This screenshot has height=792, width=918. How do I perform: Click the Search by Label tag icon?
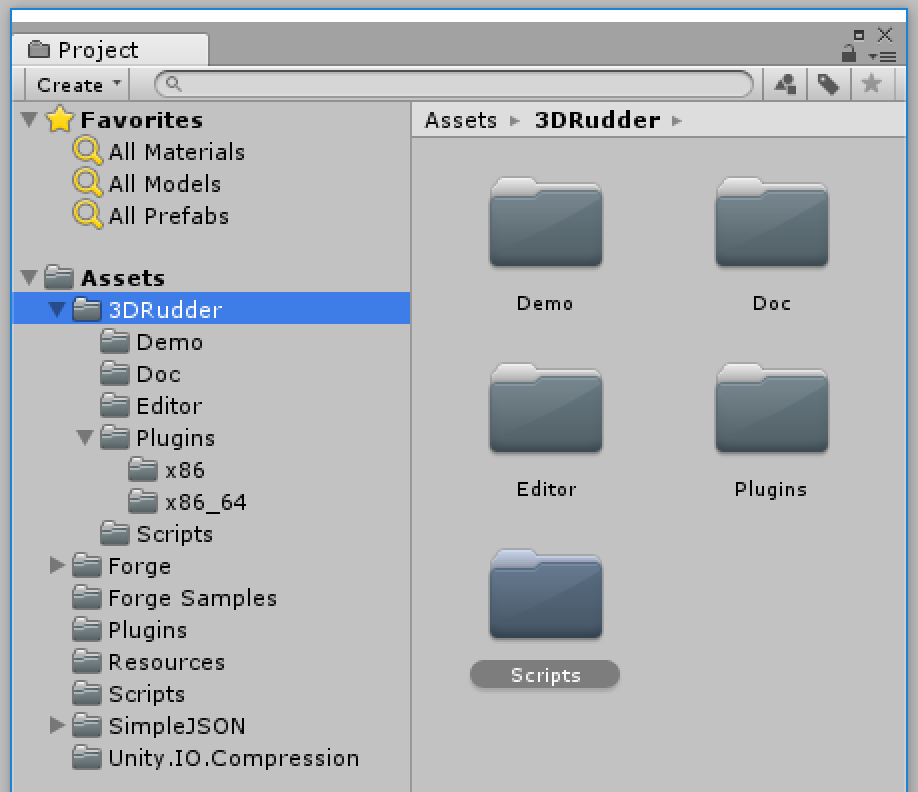[828, 84]
